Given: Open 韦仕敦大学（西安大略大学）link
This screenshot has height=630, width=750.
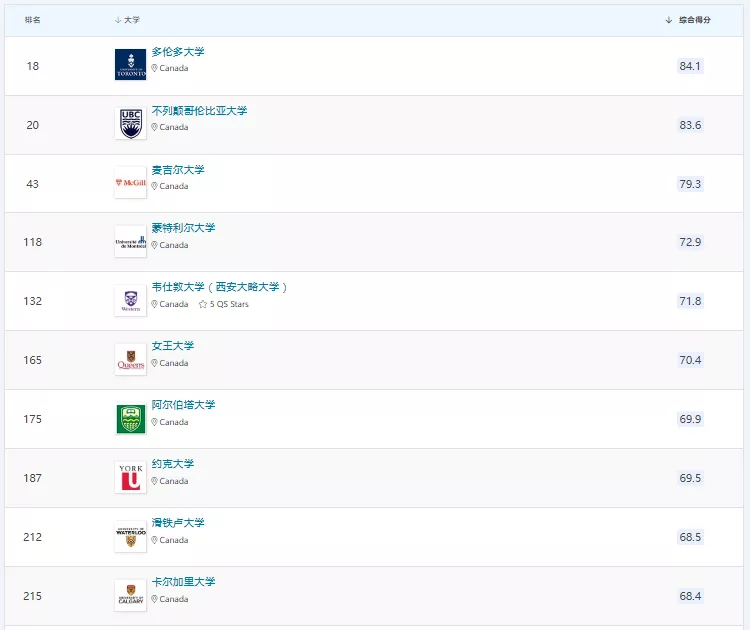Looking at the screenshot, I should point(220,287).
